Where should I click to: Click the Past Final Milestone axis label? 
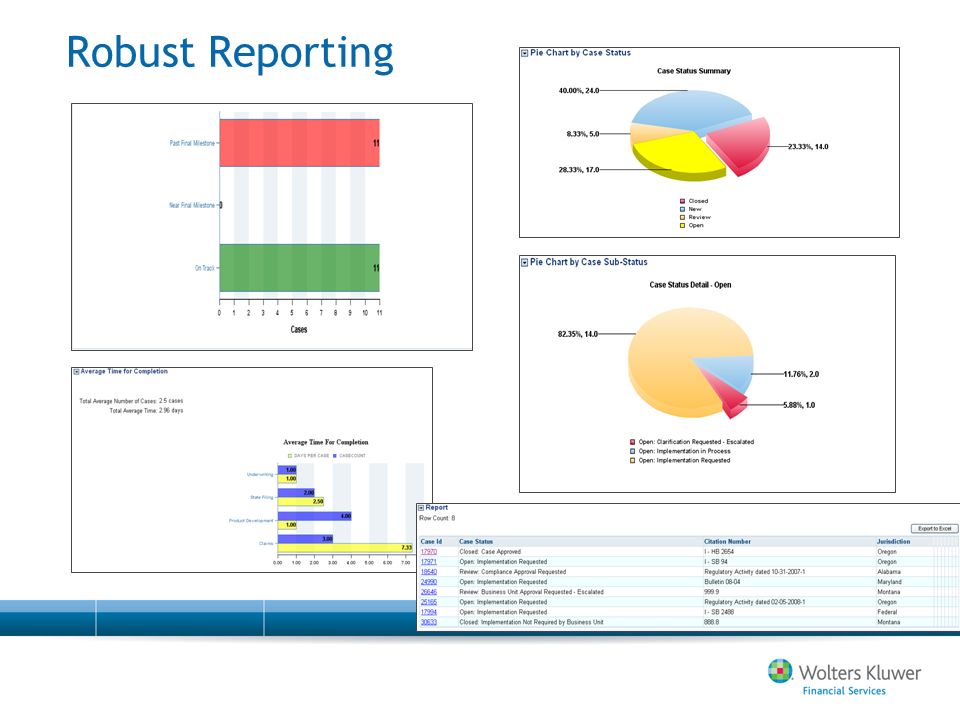tap(192, 143)
